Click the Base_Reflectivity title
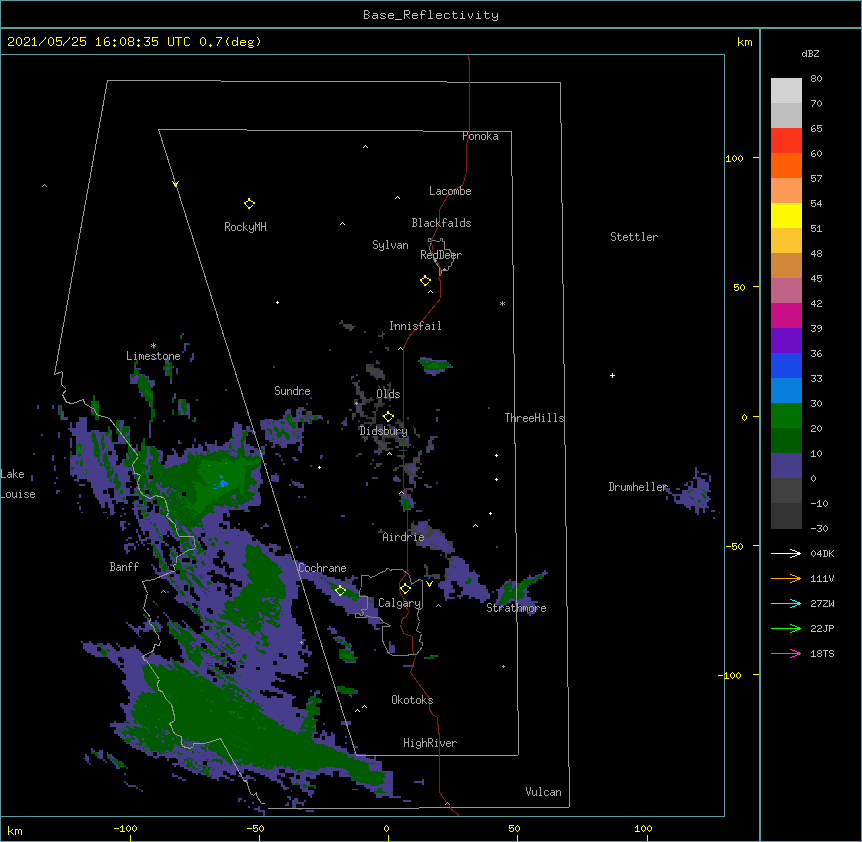The image size is (862, 842). 431,15
